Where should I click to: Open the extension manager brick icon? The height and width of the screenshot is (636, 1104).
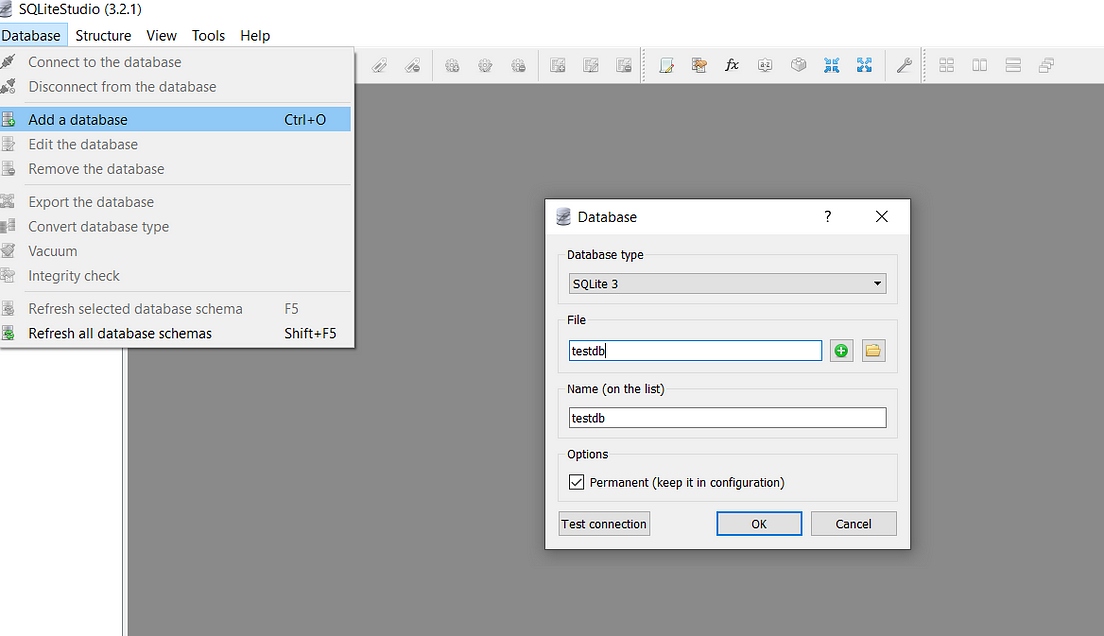[798, 66]
